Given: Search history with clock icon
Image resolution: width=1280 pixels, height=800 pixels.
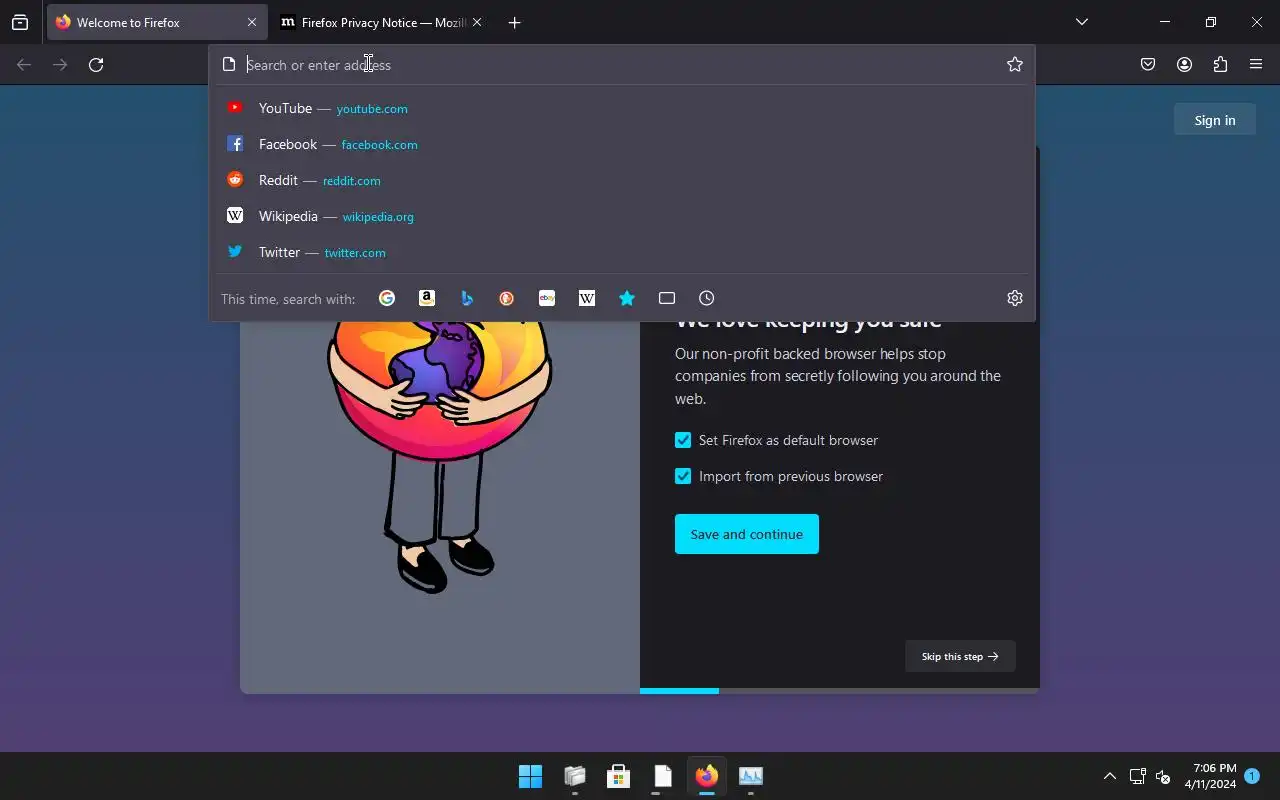Looking at the screenshot, I should coord(707,298).
